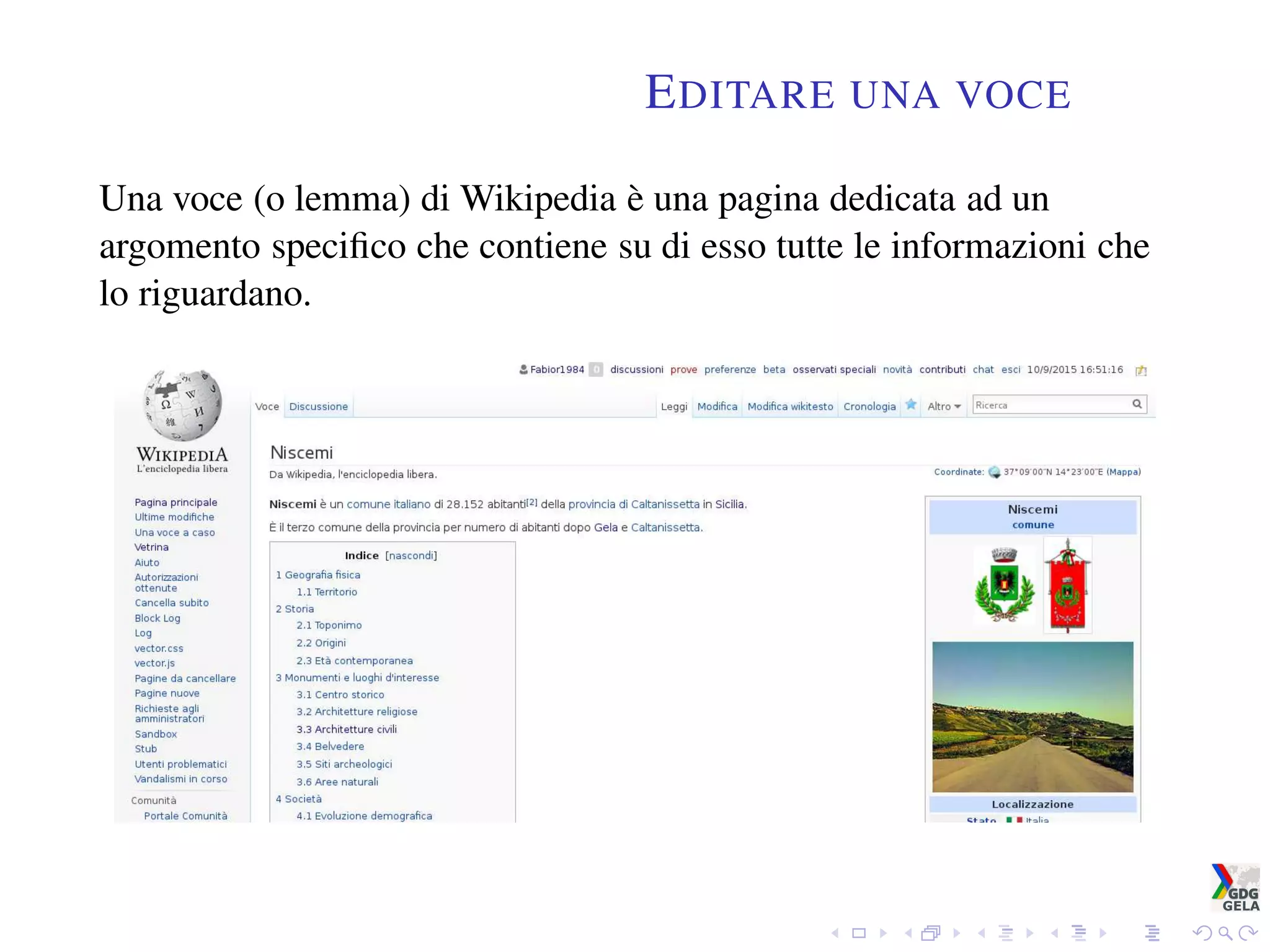The width and height of the screenshot is (1270, 952).
Task: Open the Niscemi landscape road photo
Action: click(x=1032, y=717)
